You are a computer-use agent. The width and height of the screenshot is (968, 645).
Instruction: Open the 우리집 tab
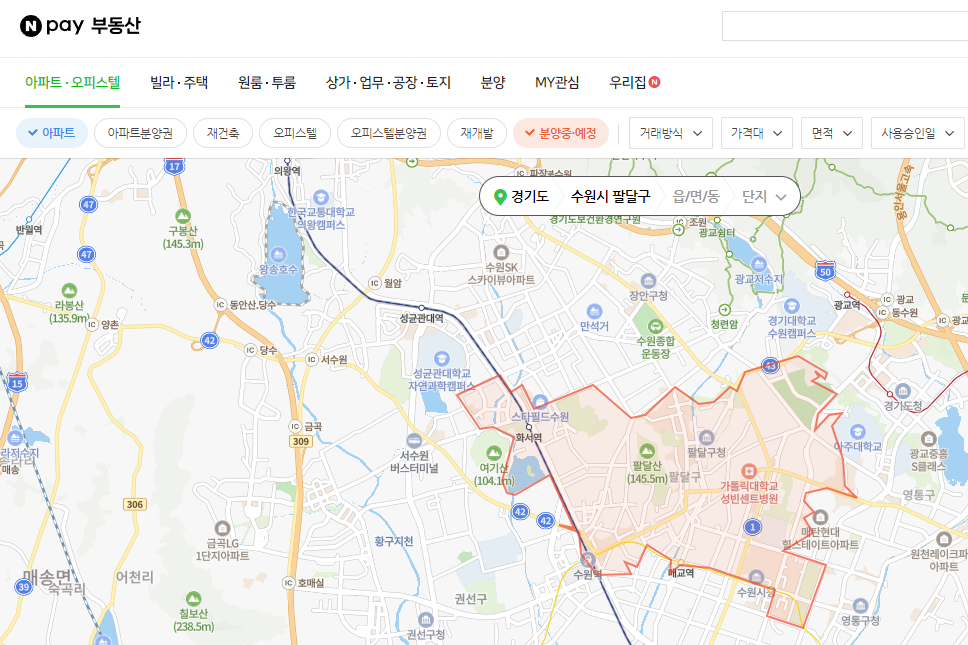point(634,82)
